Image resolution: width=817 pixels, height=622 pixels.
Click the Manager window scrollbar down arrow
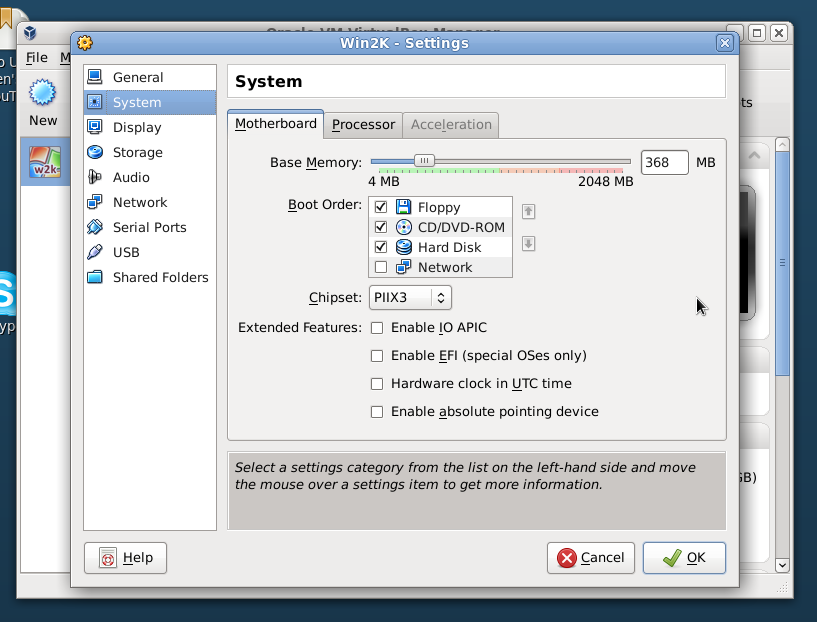click(x=782, y=565)
